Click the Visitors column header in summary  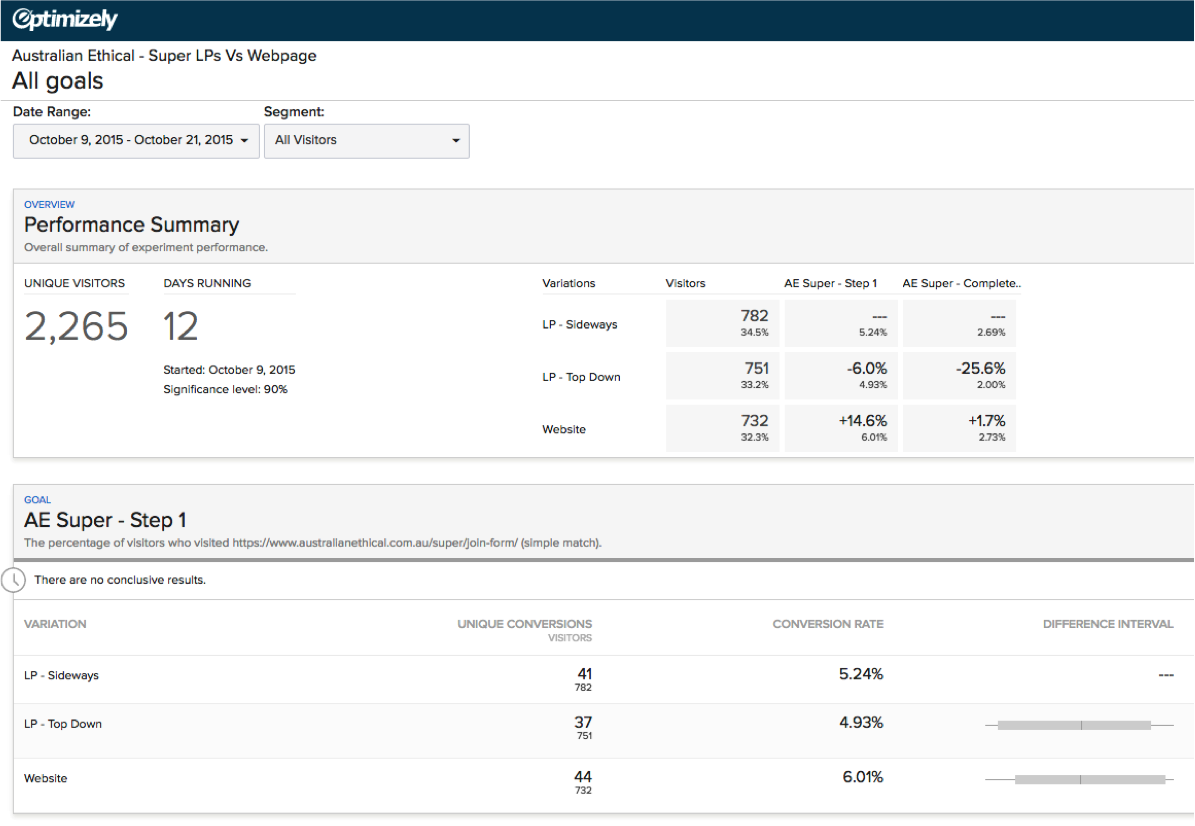coord(685,283)
